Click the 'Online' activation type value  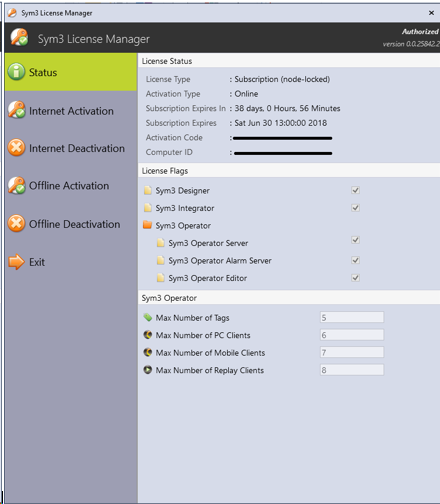tap(246, 94)
